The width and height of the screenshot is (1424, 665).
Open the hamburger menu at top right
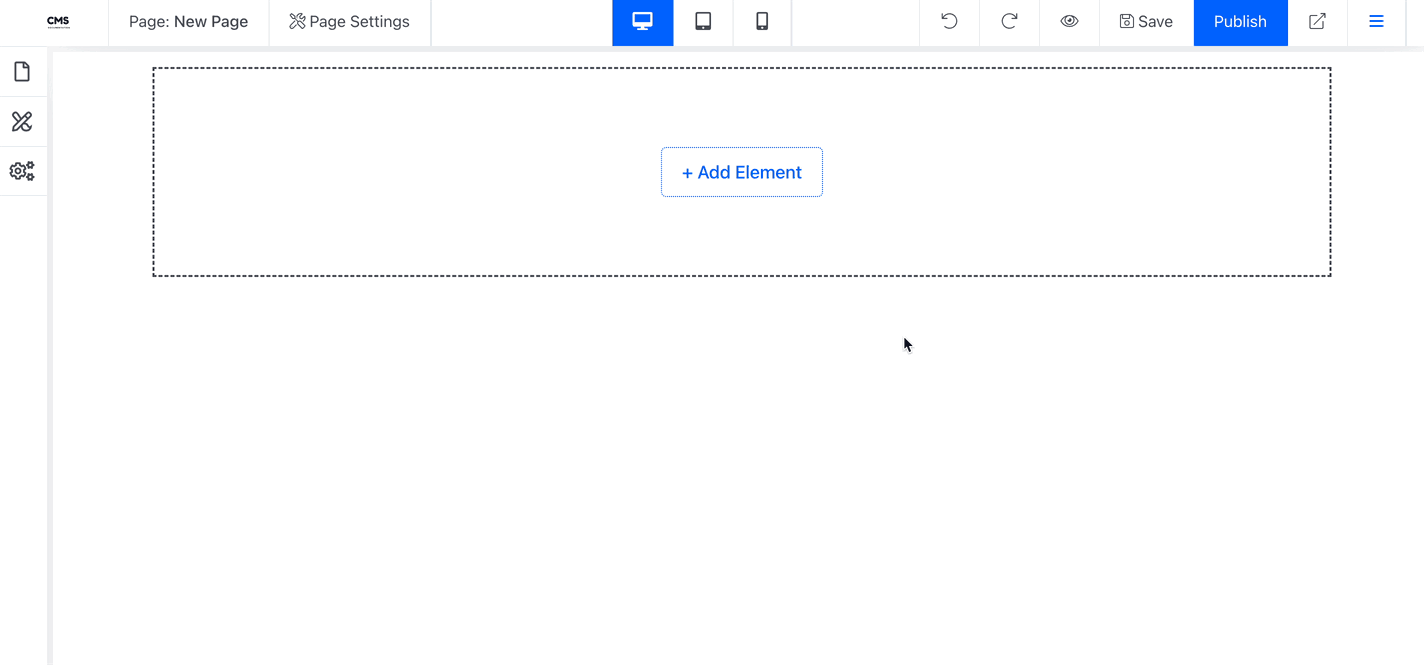coord(1377,21)
